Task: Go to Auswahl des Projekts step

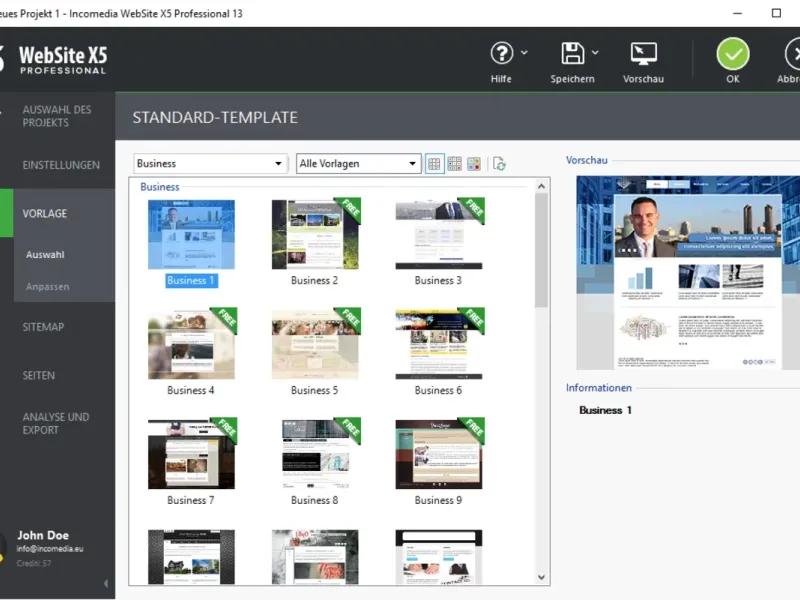Action: pos(57,116)
